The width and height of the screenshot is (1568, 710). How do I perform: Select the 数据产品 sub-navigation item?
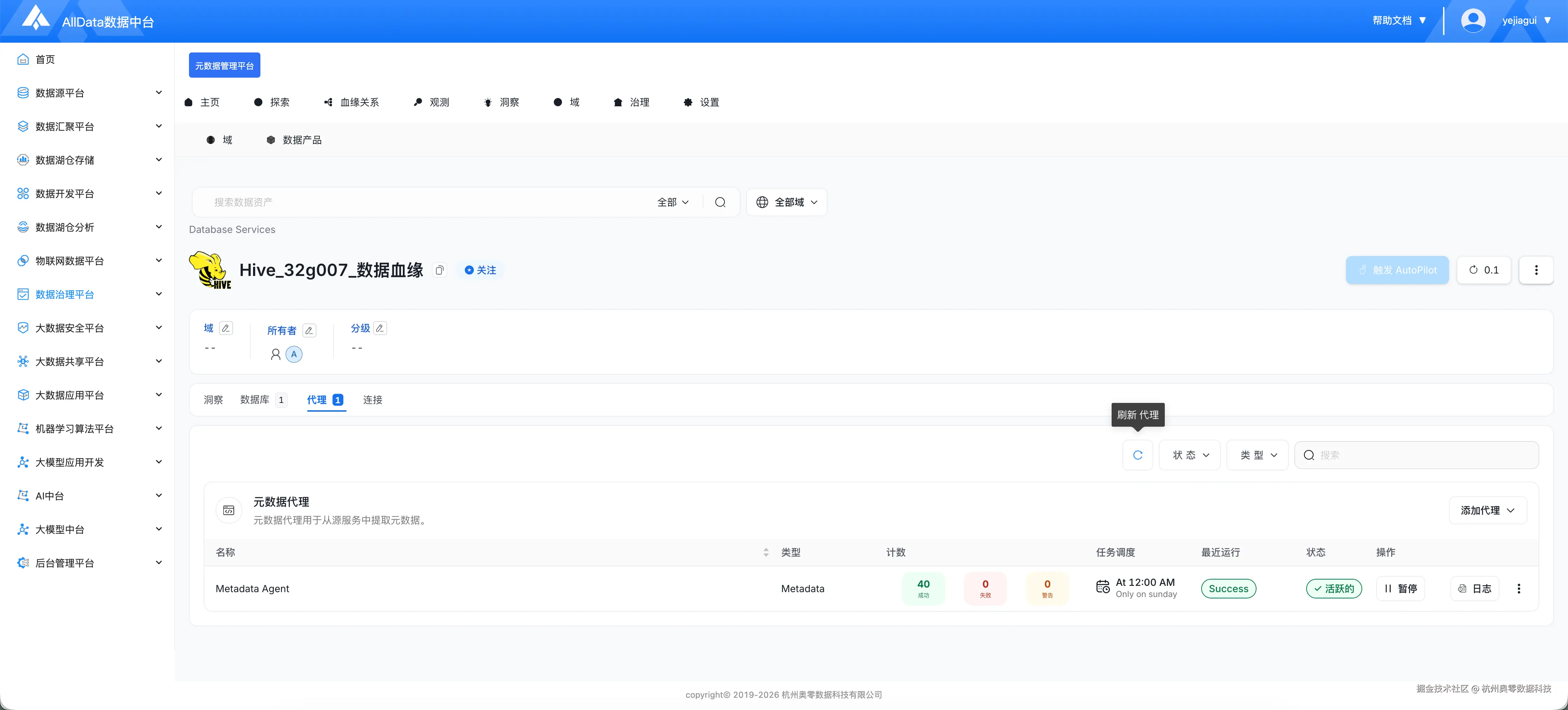tap(294, 140)
